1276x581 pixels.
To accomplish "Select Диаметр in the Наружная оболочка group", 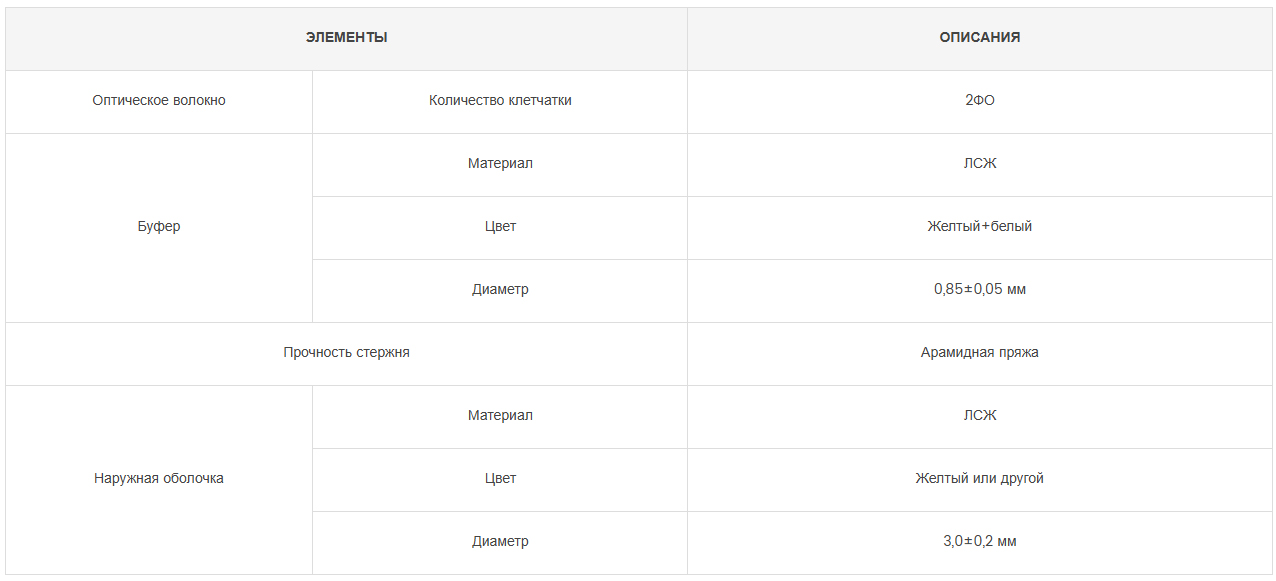I will (x=500, y=542).
